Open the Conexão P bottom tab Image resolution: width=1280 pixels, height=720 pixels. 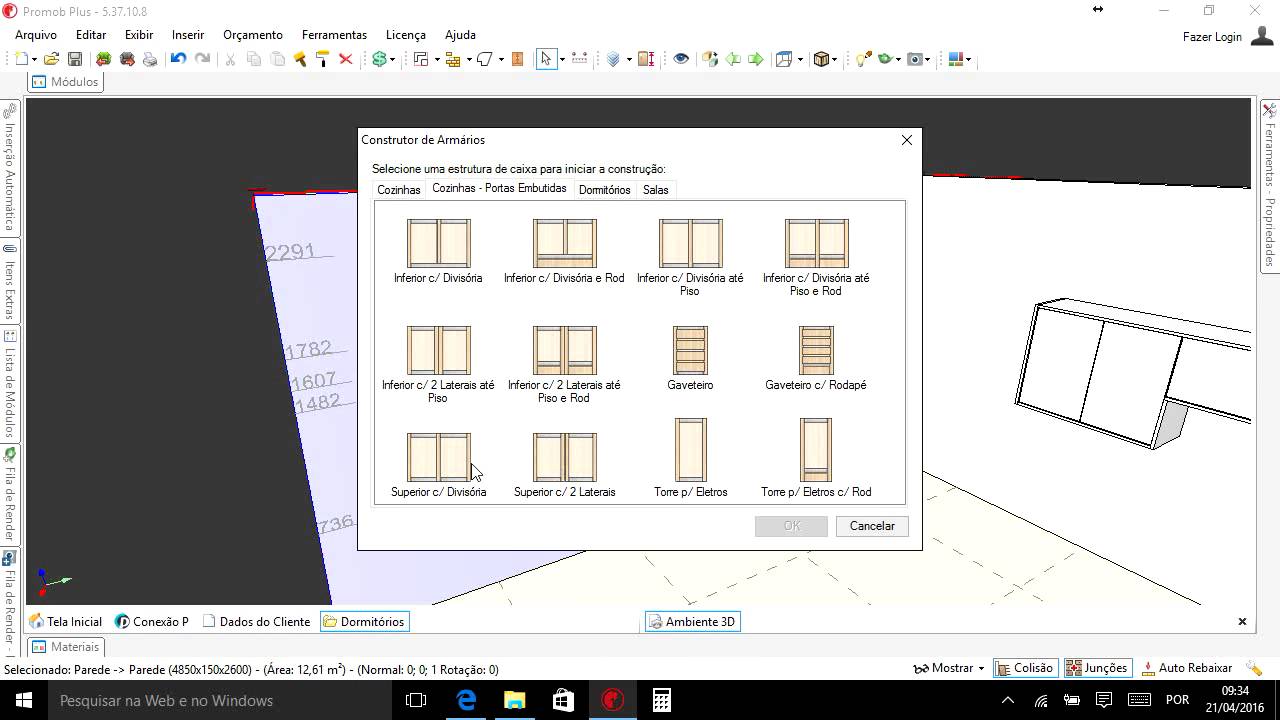152,622
